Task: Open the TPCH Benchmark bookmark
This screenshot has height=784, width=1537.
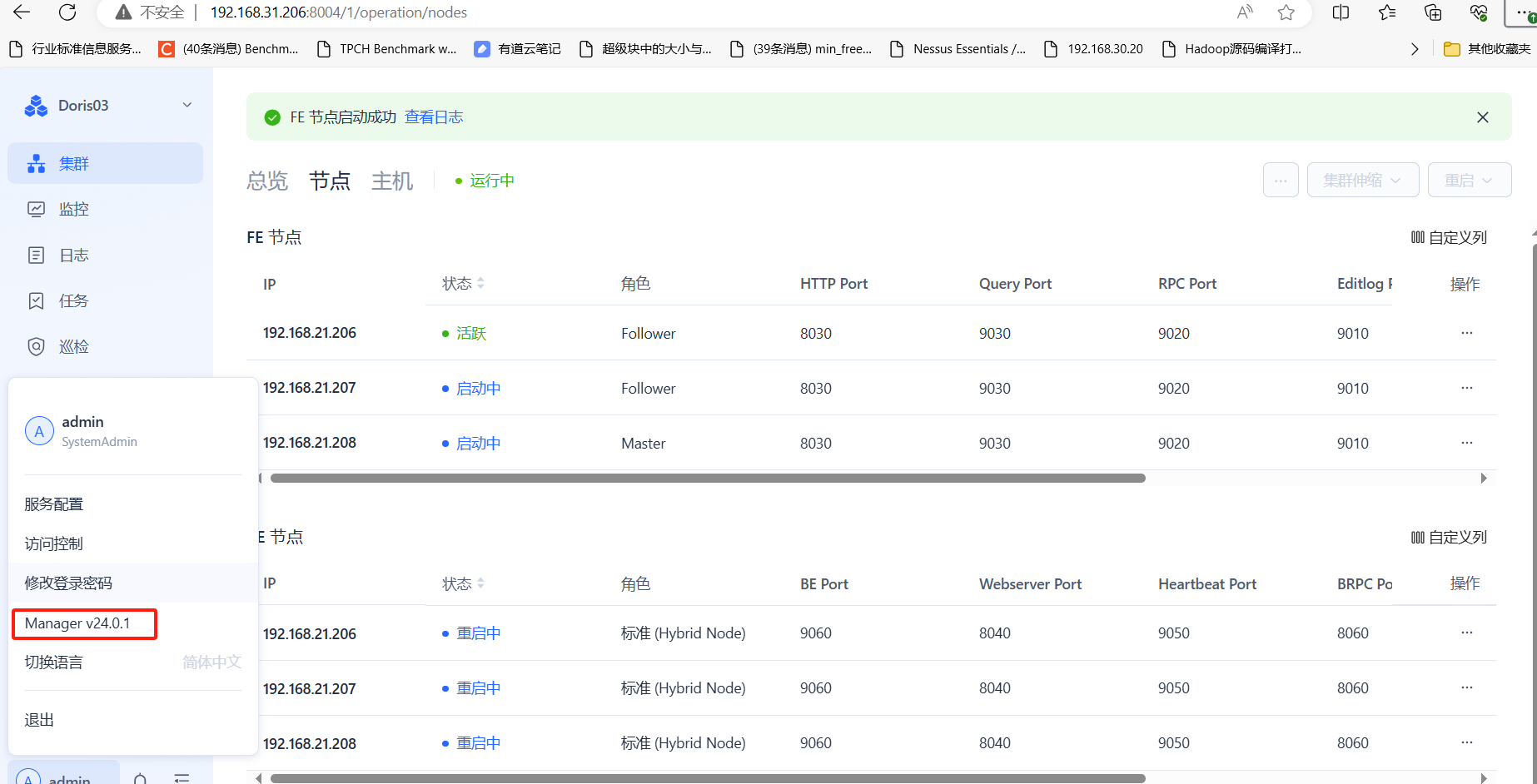Action: click(387, 49)
